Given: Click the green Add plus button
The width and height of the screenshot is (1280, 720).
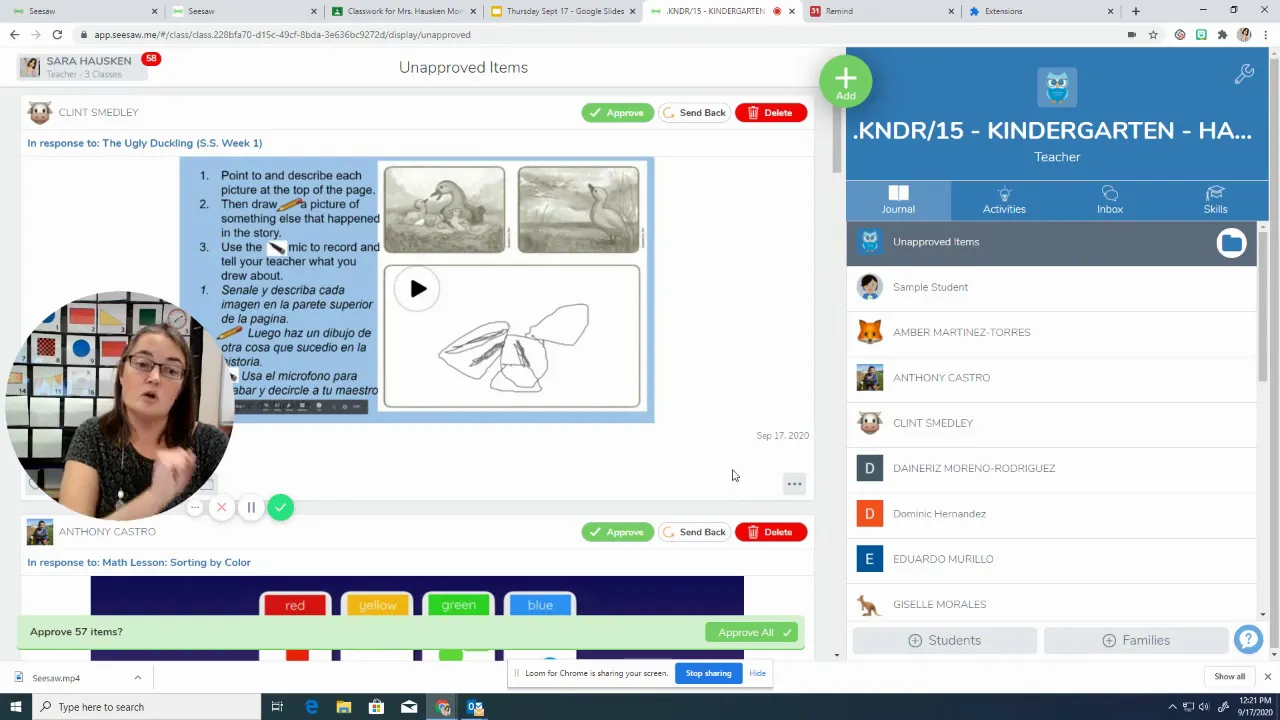Looking at the screenshot, I should click(846, 81).
